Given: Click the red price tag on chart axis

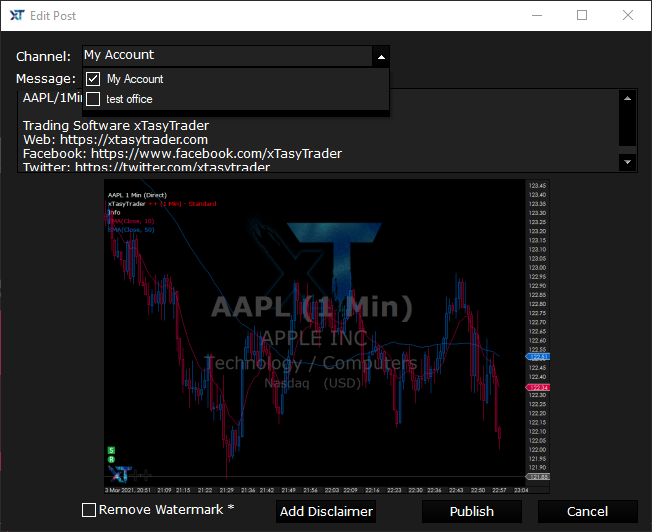Looking at the screenshot, I should pyautogui.click(x=538, y=387).
